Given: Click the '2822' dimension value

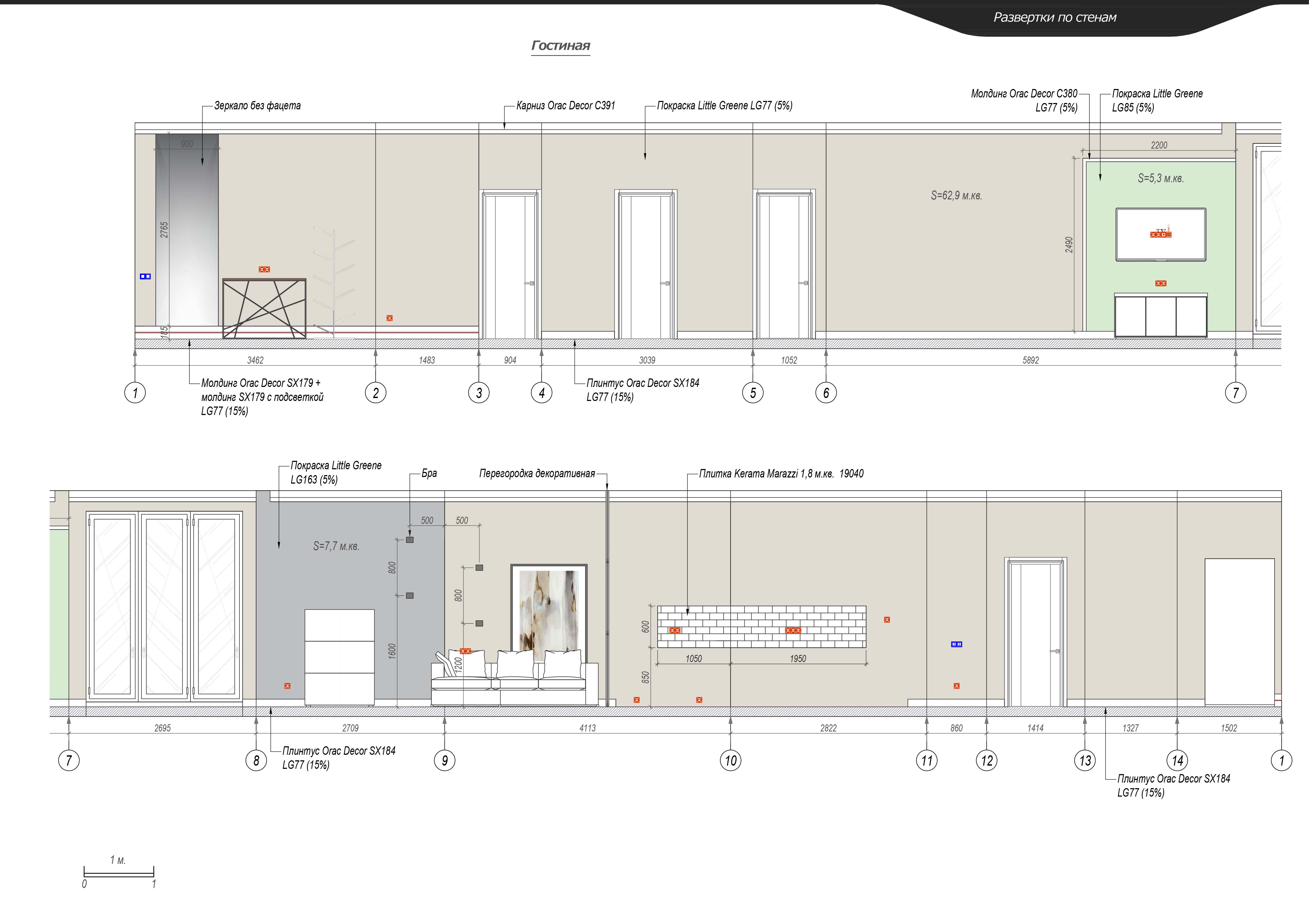Looking at the screenshot, I should click(829, 728).
